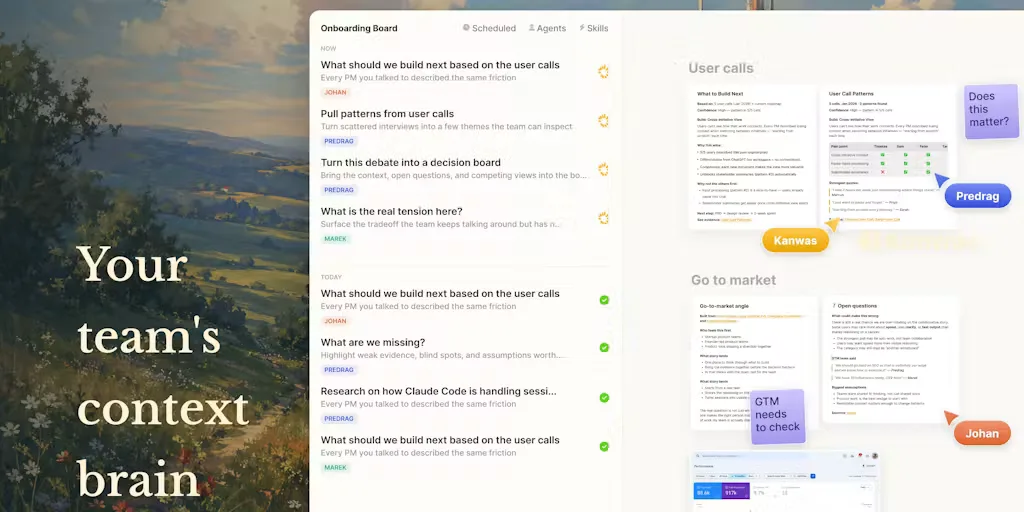Click the TODAY section label

coord(331,277)
